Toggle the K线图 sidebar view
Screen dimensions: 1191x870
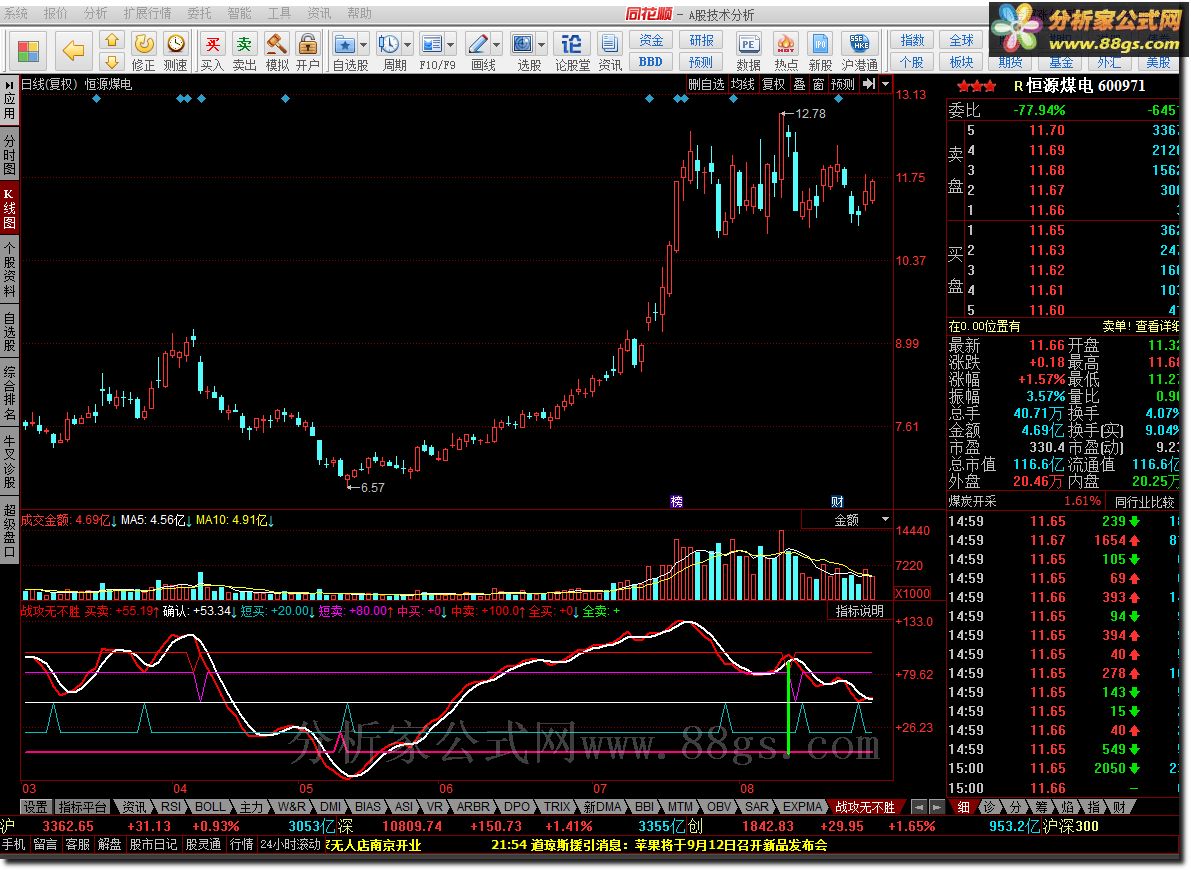coord(9,208)
